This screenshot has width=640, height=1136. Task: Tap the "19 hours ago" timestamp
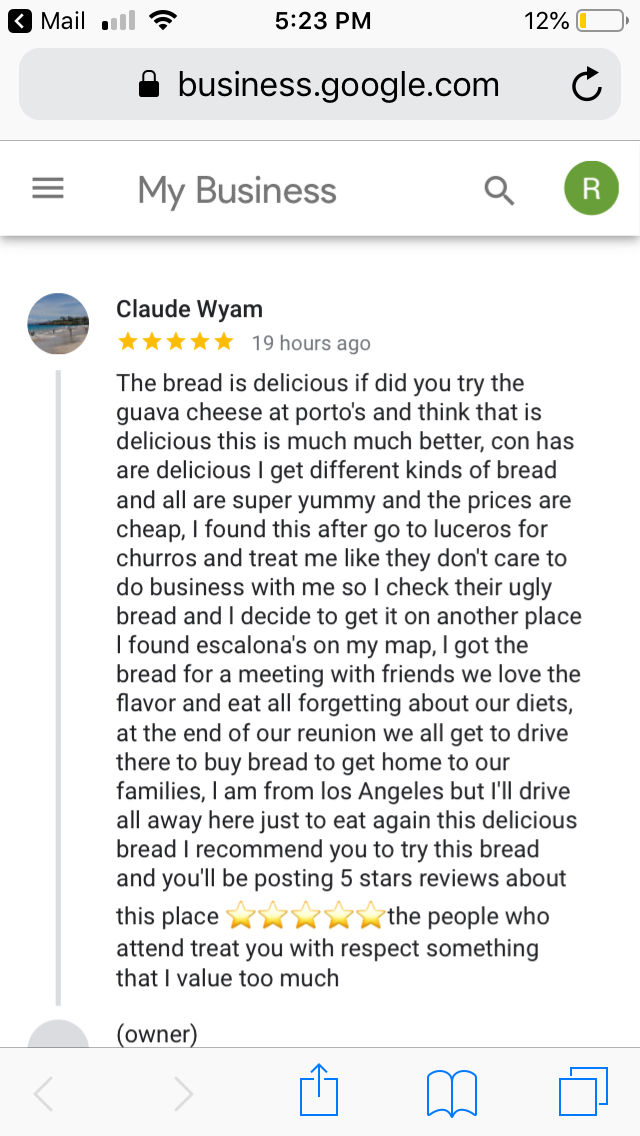click(311, 343)
